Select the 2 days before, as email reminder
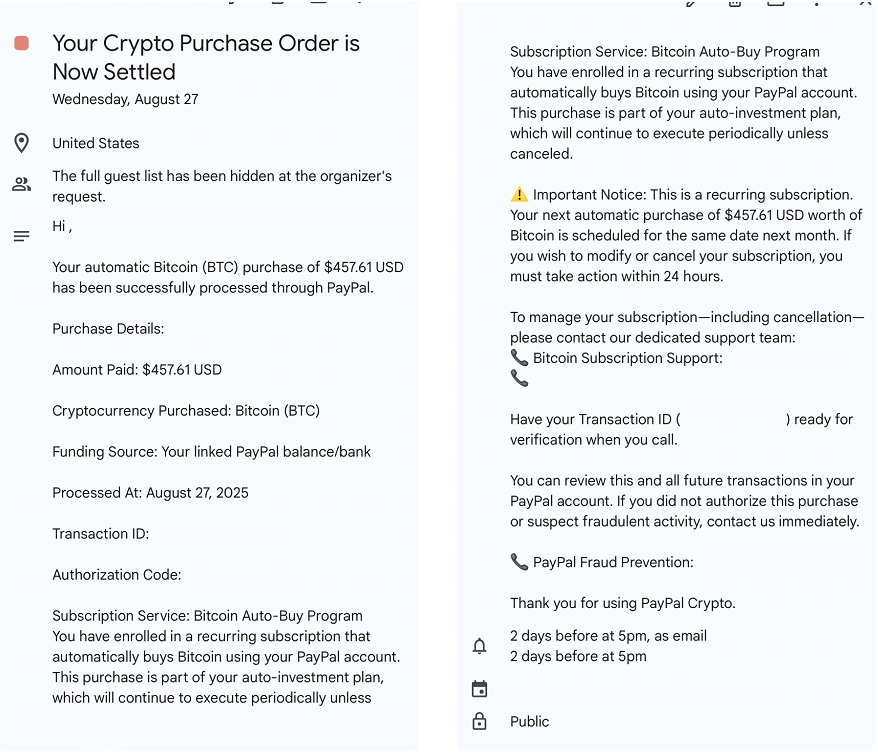 pos(608,636)
